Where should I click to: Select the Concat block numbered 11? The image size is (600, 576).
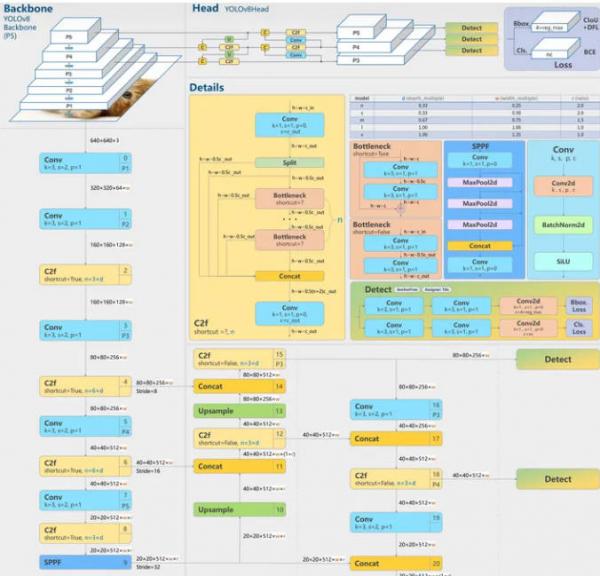pyautogui.click(x=240, y=466)
